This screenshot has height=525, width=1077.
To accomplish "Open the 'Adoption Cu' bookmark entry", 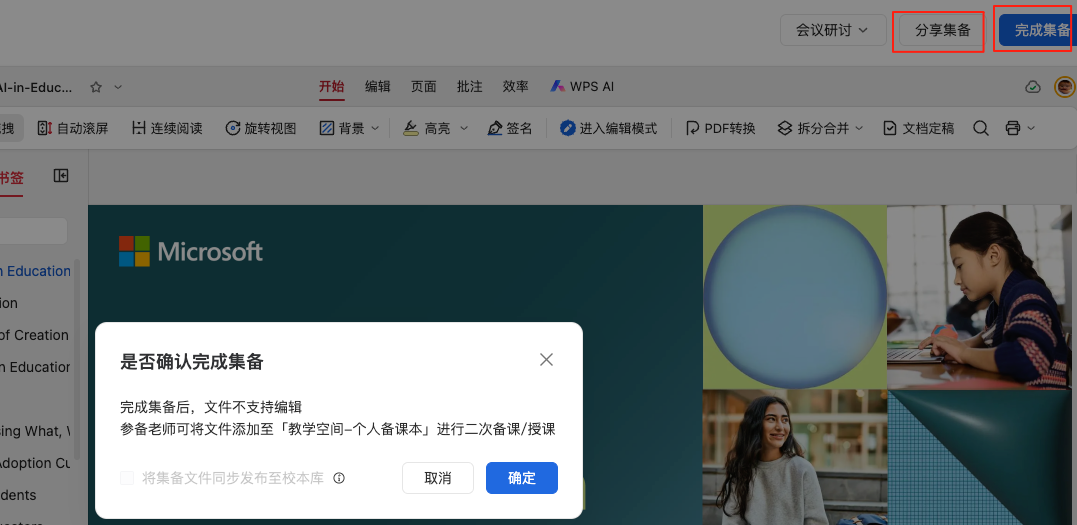I will pos(35,463).
